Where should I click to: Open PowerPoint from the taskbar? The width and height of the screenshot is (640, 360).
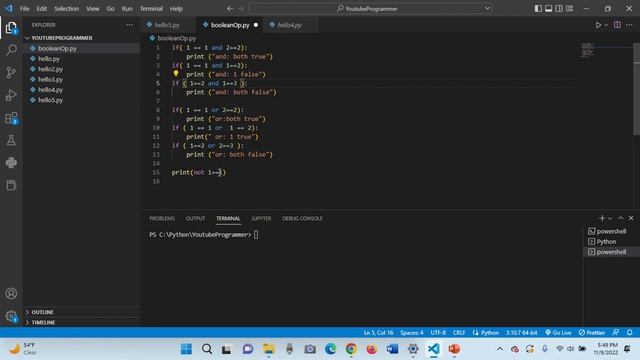point(454,349)
